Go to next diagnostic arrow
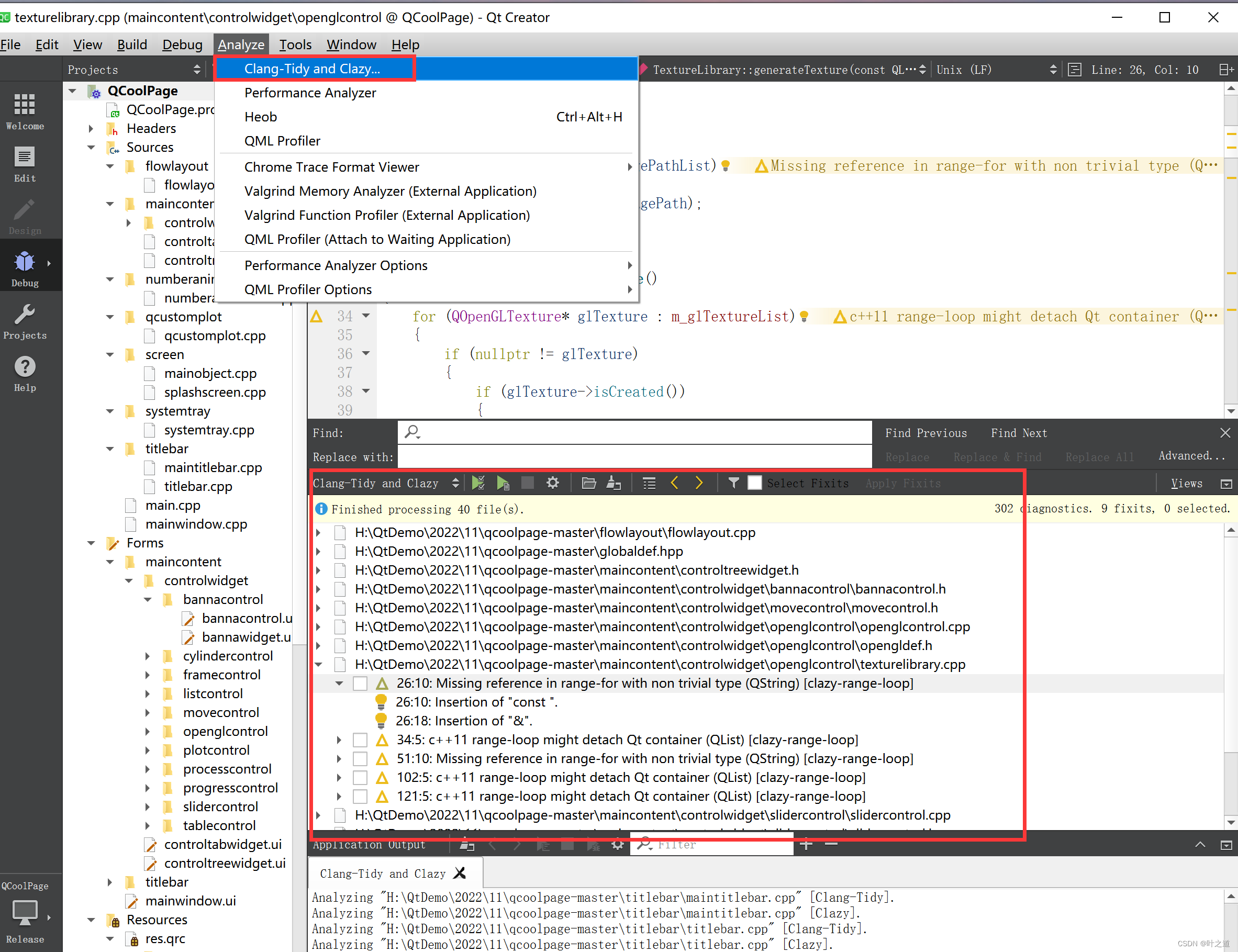Viewport: 1238px width, 952px height. [x=698, y=483]
